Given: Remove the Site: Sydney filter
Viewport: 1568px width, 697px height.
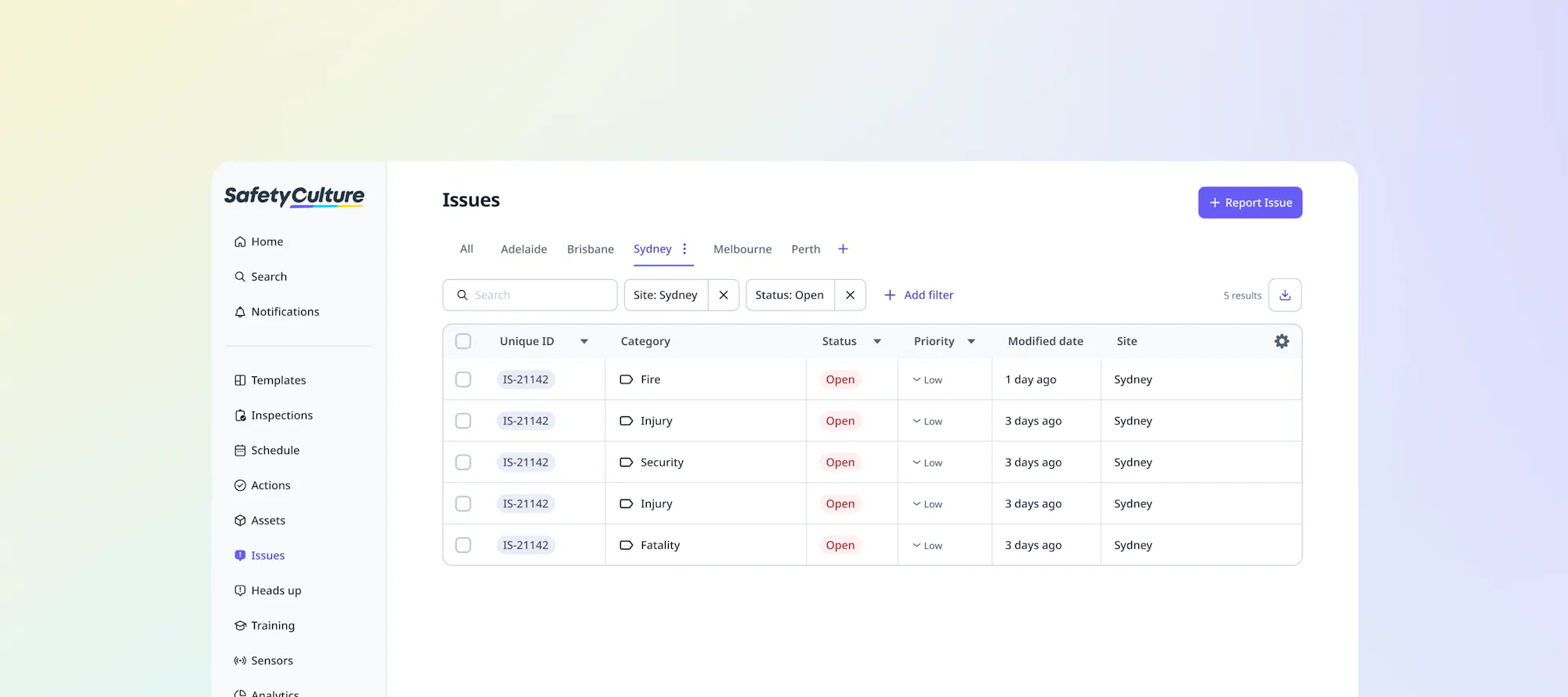Looking at the screenshot, I should click(x=724, y=296).
